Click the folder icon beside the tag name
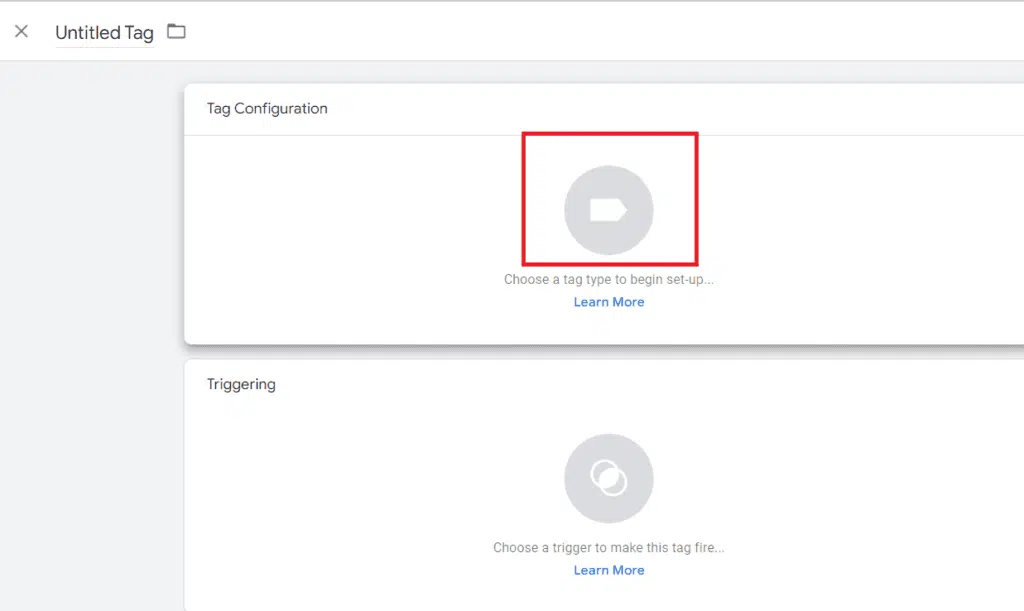Image resolution: width=1024 pixels, height=611 pixels. [176, 31]
